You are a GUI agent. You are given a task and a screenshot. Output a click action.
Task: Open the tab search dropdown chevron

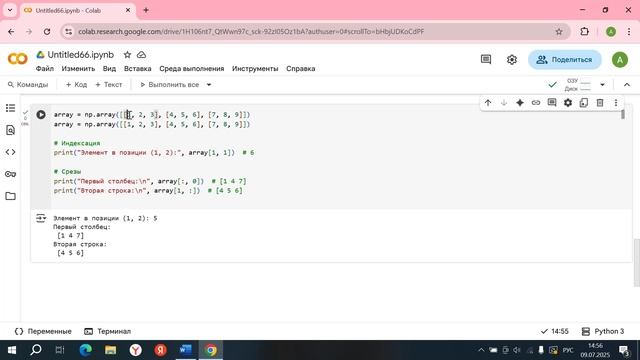tap(10, 10)
